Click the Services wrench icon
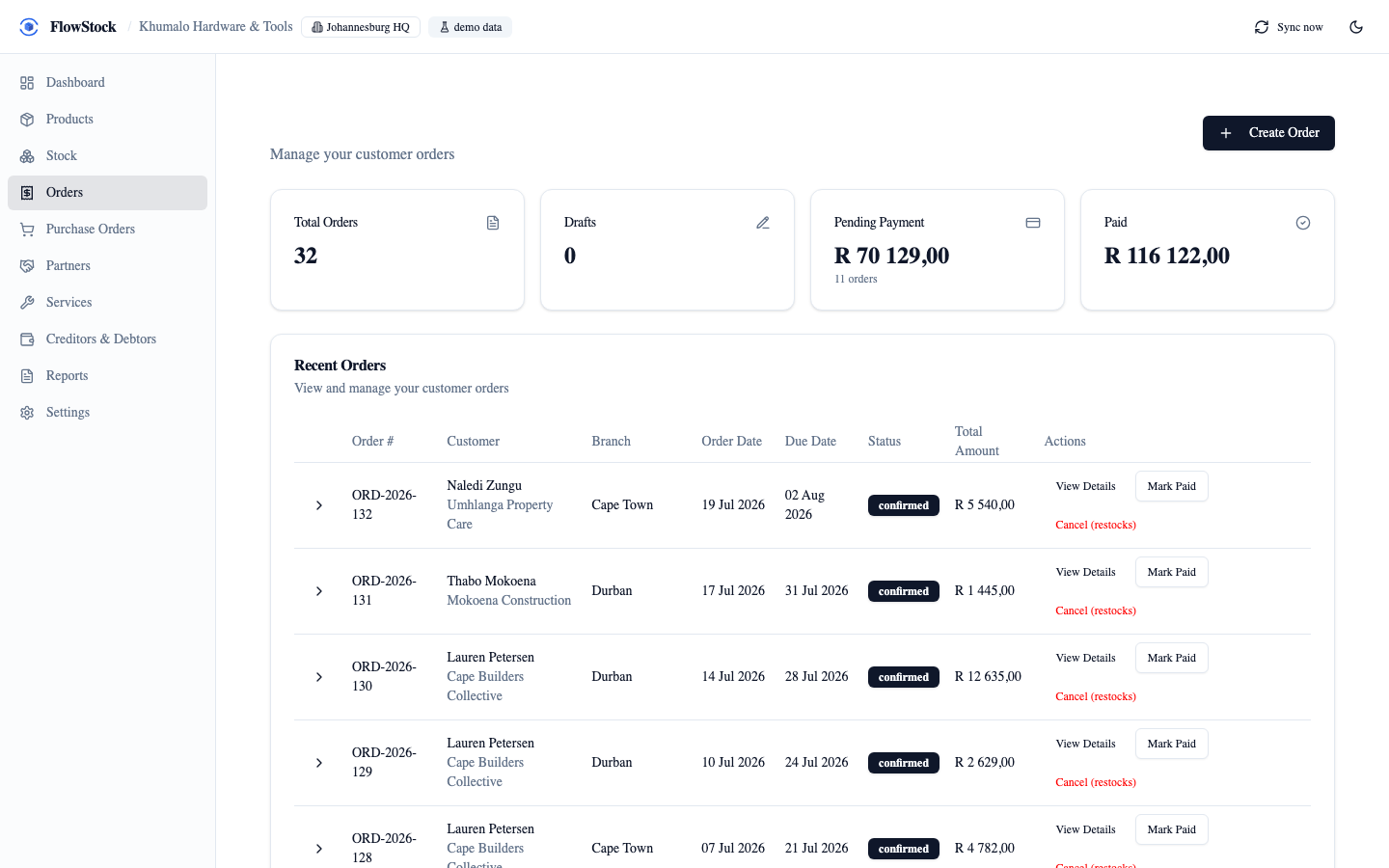1389x868 pixels. click(x=27, y=303)
